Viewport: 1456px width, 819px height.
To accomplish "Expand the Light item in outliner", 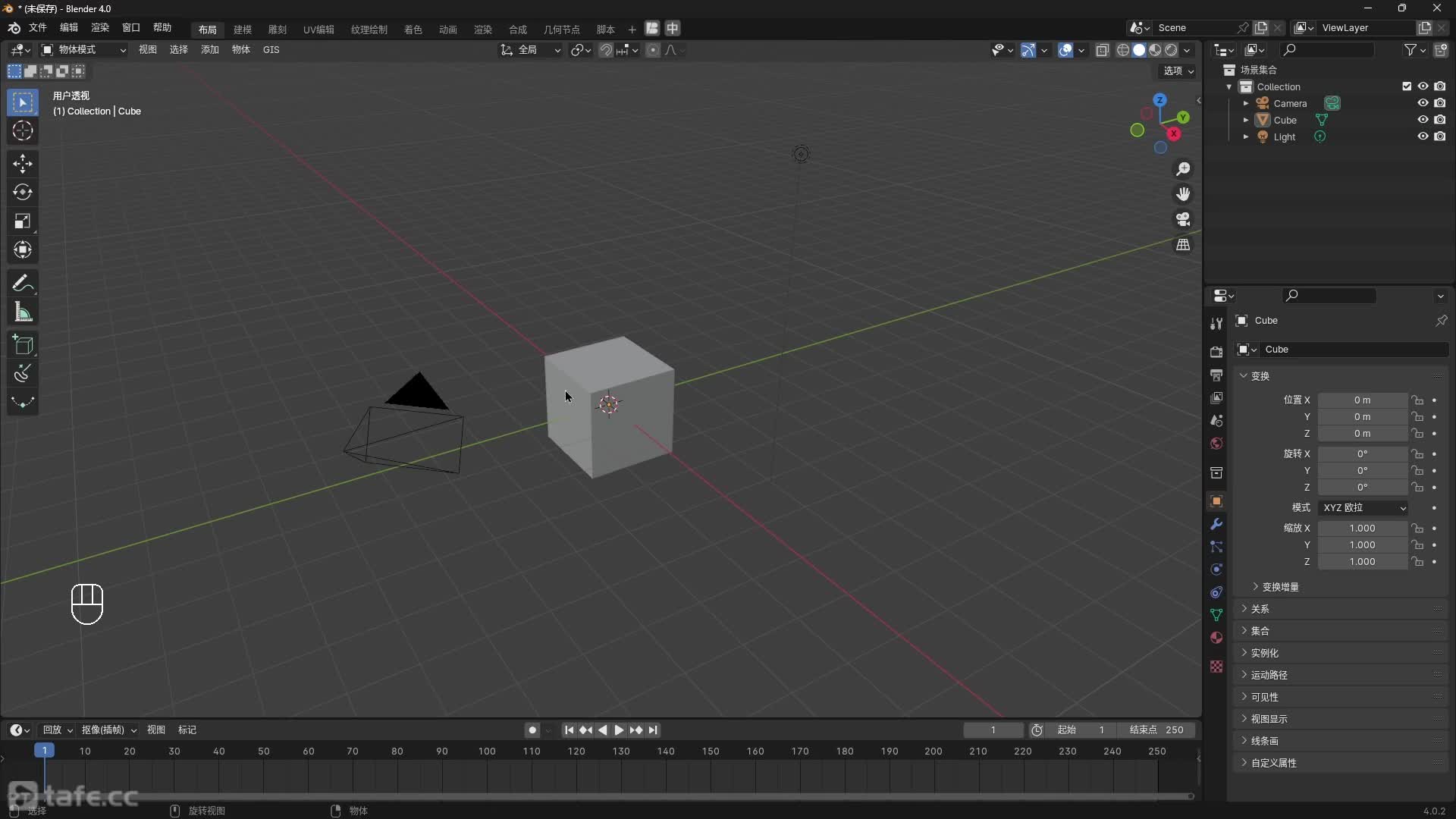I will [x=1245, y=136].
